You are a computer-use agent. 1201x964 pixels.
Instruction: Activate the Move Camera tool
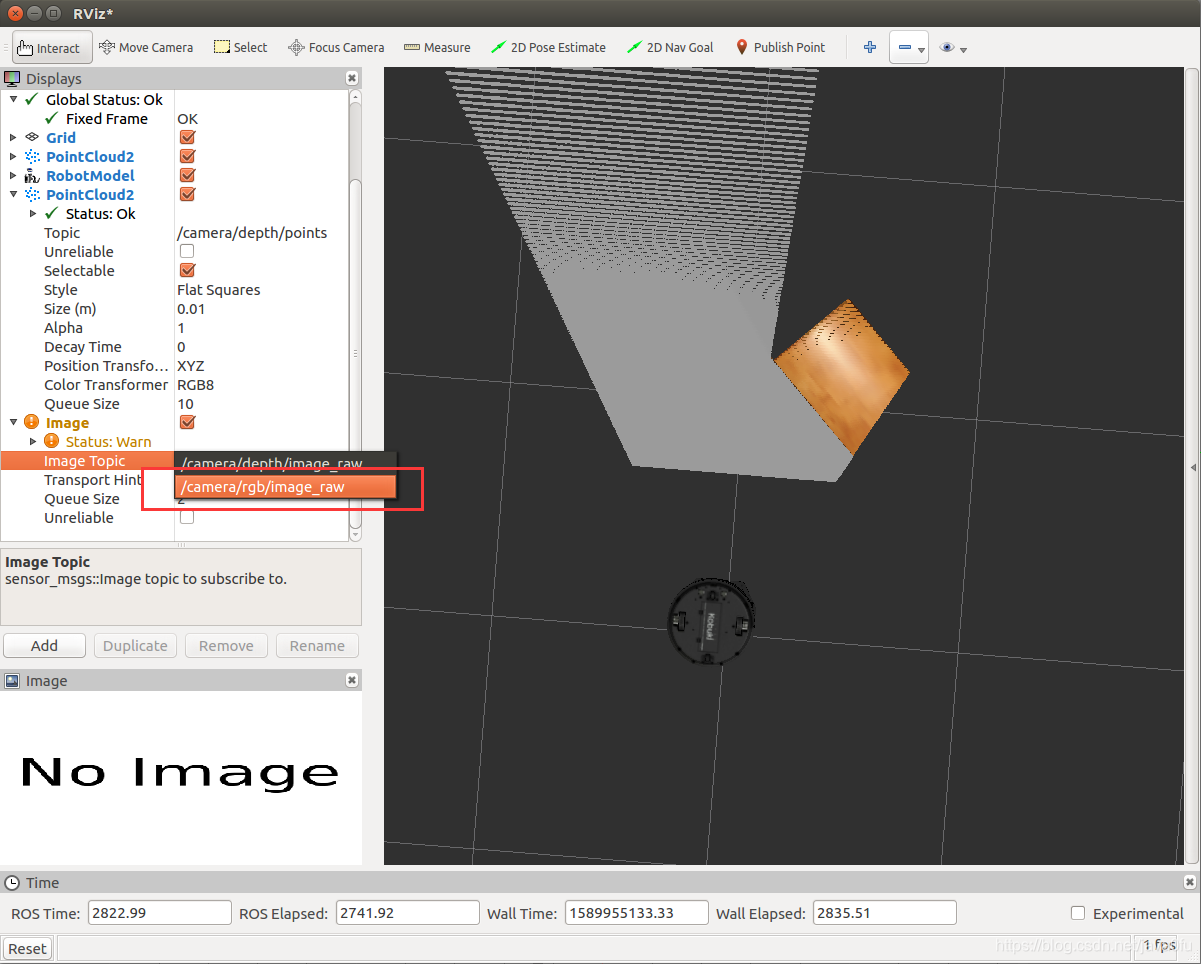click(x=146, y=47)
